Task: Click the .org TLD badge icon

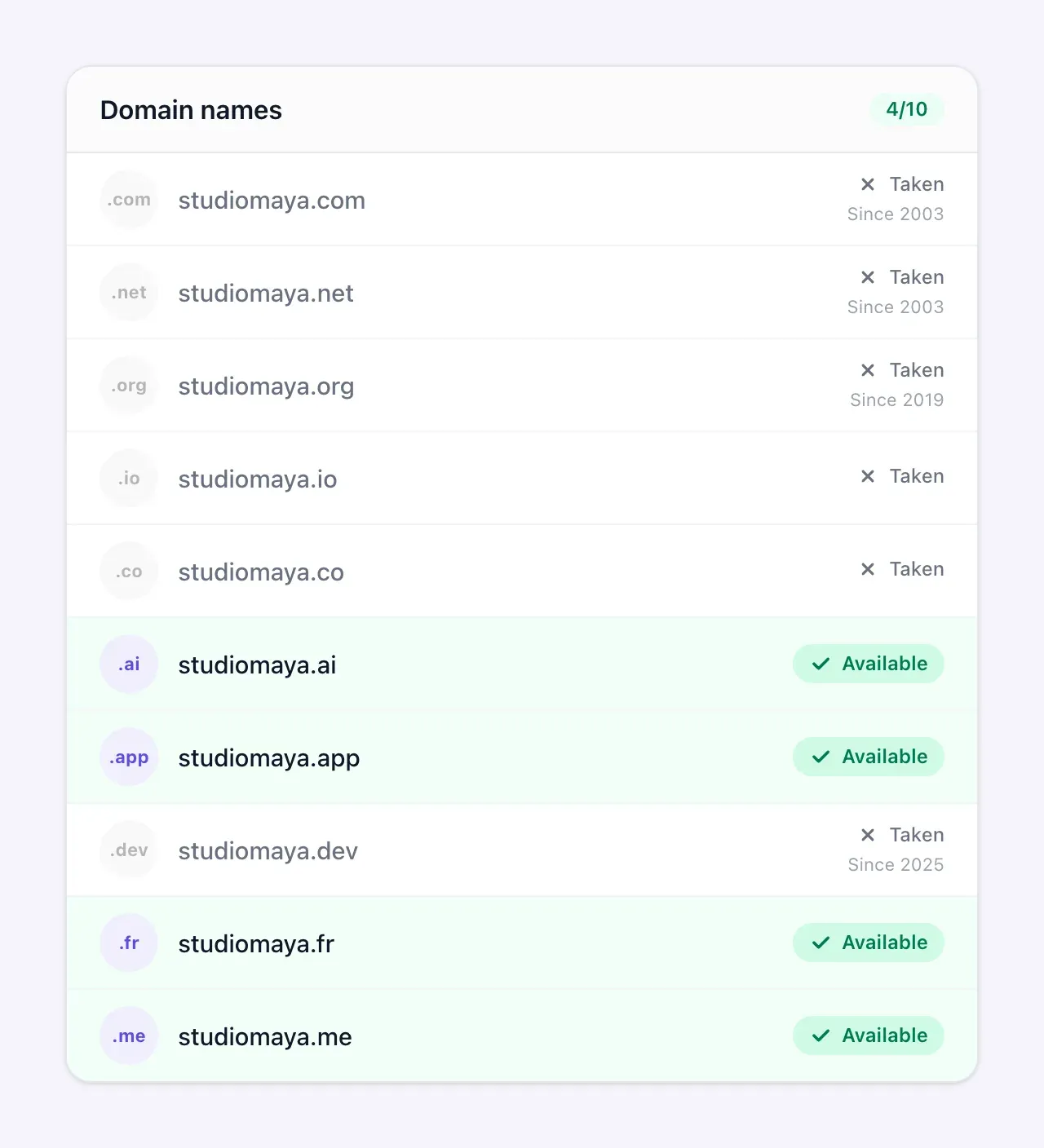Action: point(129,386)
